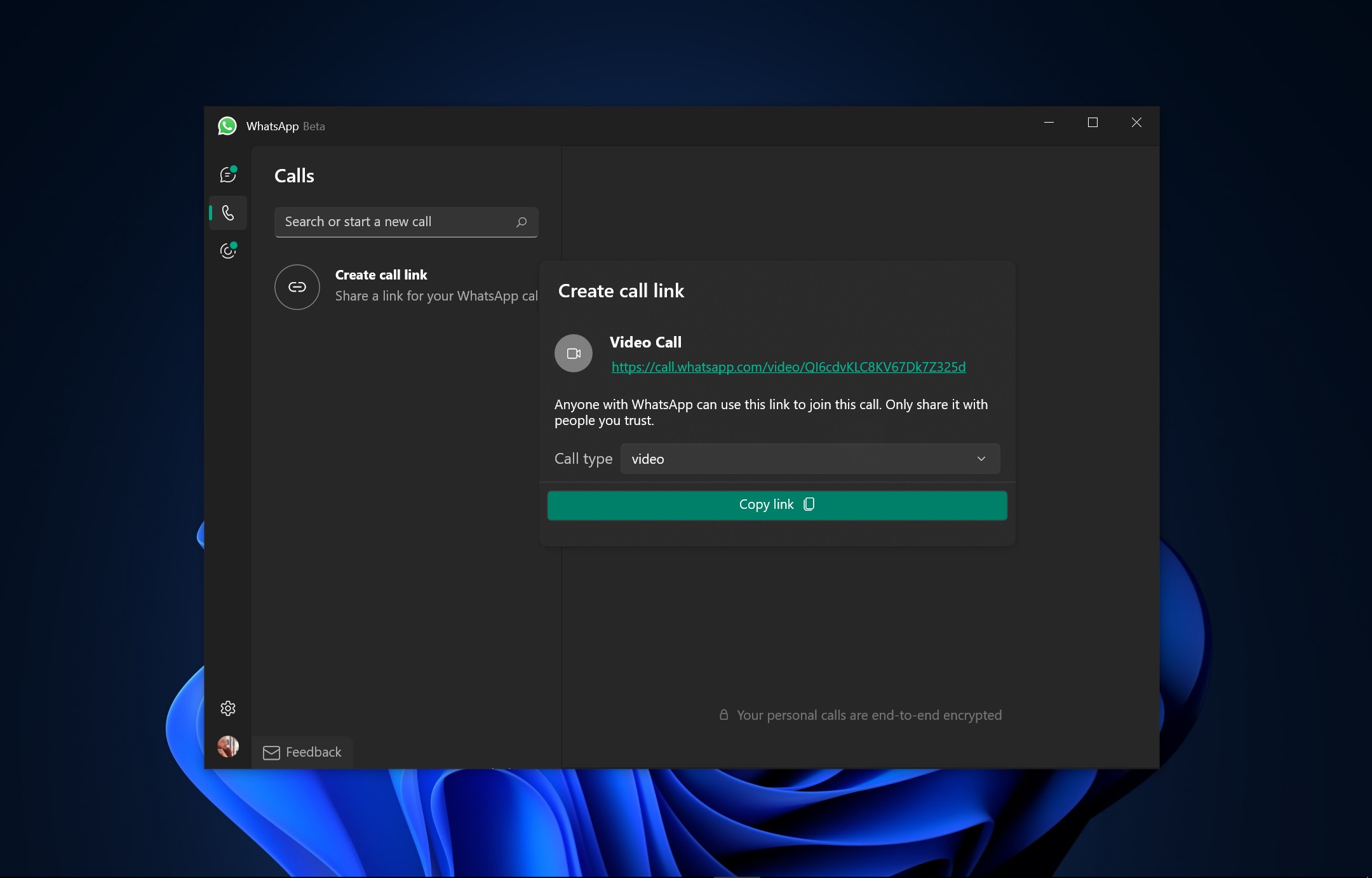Select the Calls phone icon in sidebar

(x=228, y=213)
